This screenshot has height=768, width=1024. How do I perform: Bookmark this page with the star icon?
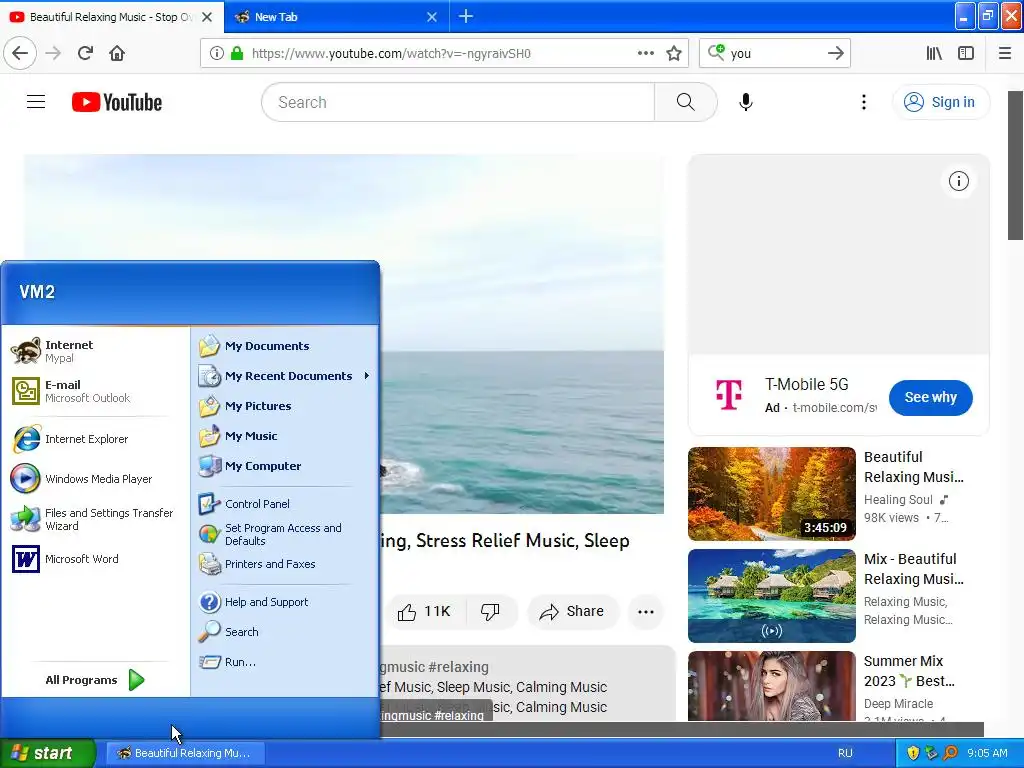[674, 53]
